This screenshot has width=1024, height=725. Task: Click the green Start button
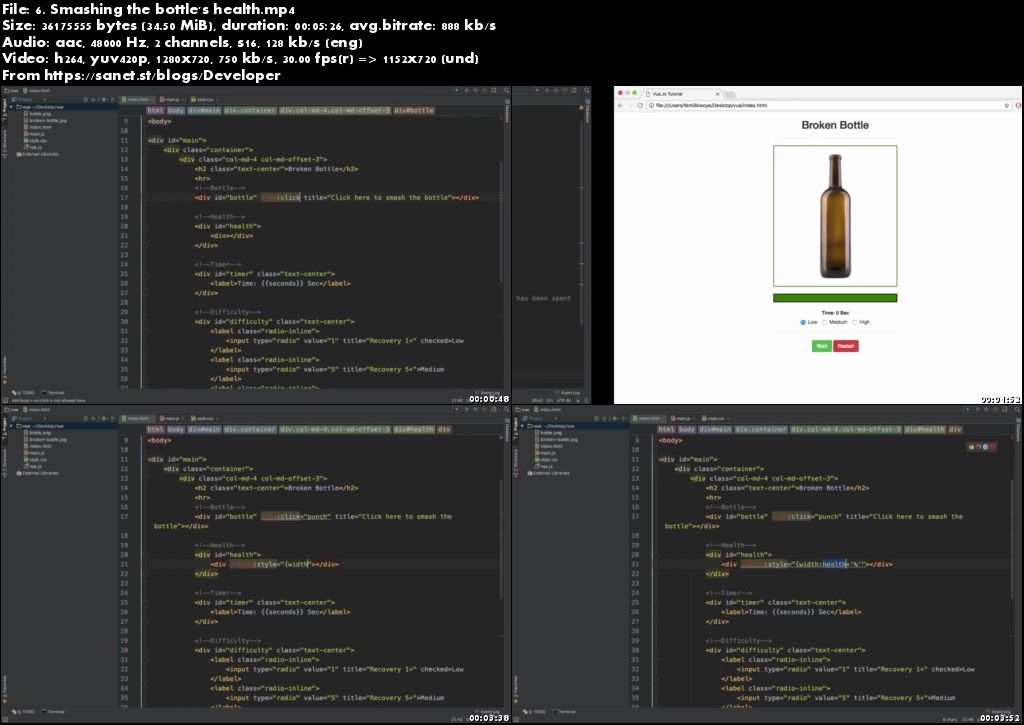tap(822, 346)
